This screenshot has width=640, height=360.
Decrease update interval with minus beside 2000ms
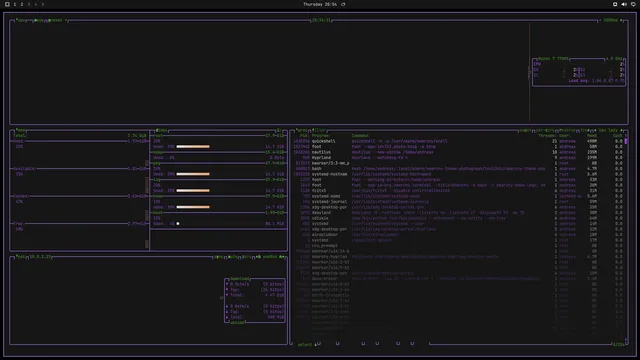[x=600, y=20]
